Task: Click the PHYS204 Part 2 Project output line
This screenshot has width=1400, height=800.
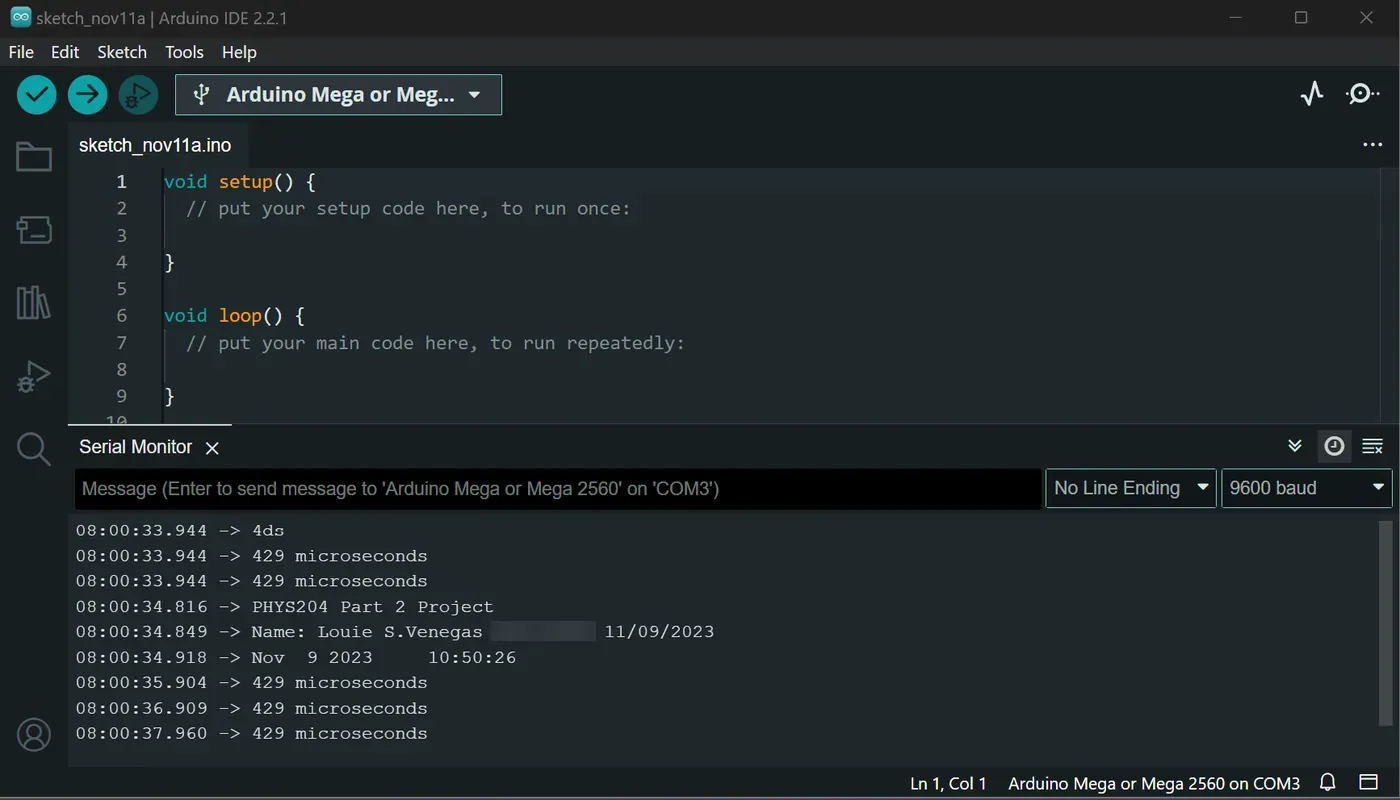Action: [285, 607]
